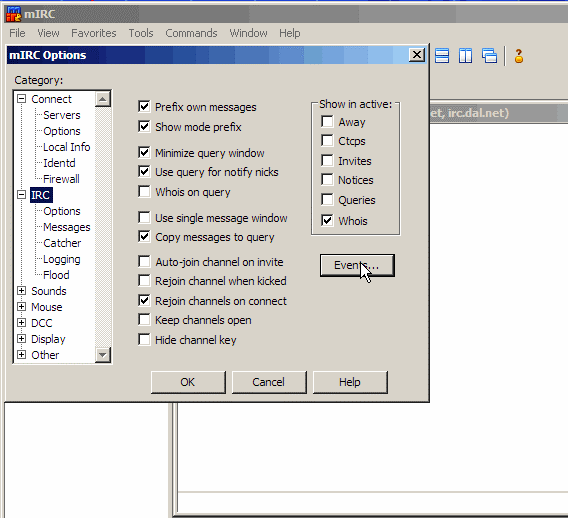Image resolution: width=568 pixels, height=518 pixels.
Task: Close the mIRC Options dialog
Action: tap(417, 55)
